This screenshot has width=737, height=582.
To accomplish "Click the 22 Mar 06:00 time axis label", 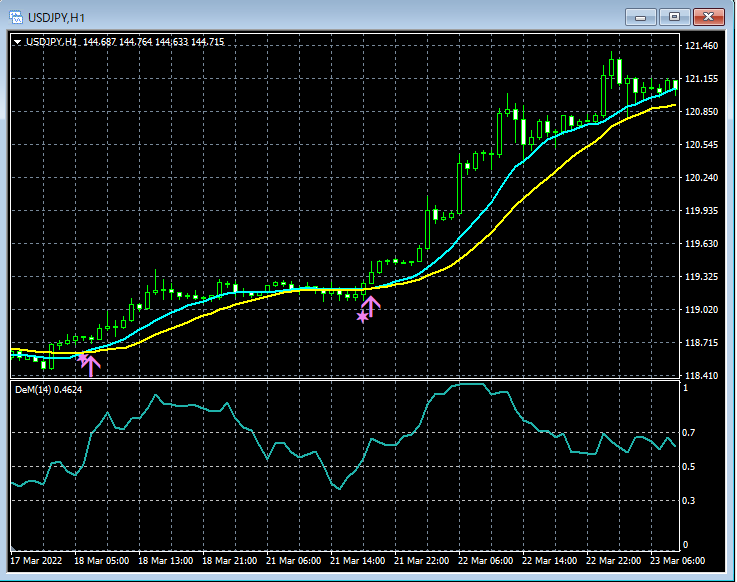I will pyautogui.click(x=483, y=561).
